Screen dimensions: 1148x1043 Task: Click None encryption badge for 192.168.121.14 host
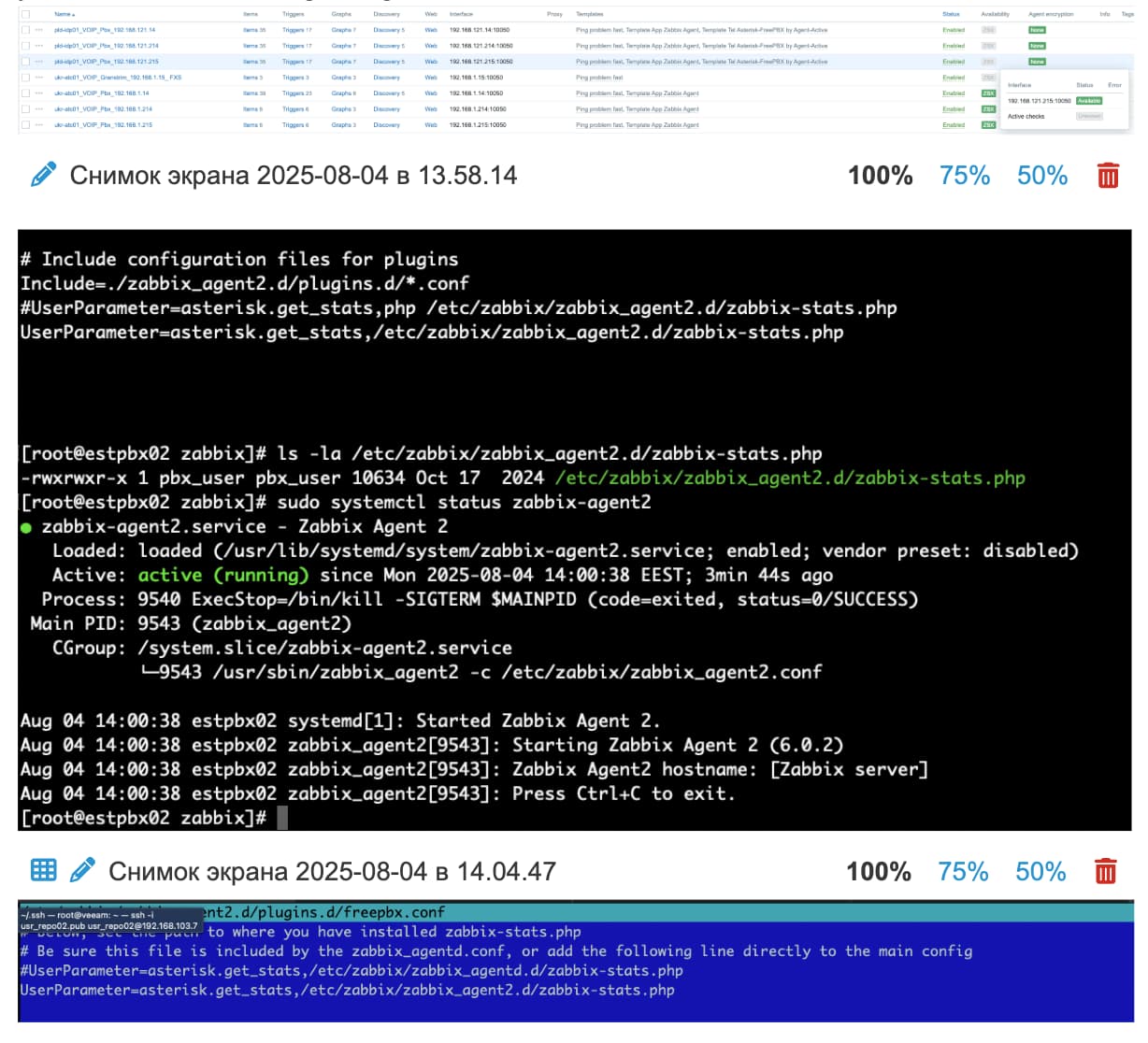(x=1037, y=30)
